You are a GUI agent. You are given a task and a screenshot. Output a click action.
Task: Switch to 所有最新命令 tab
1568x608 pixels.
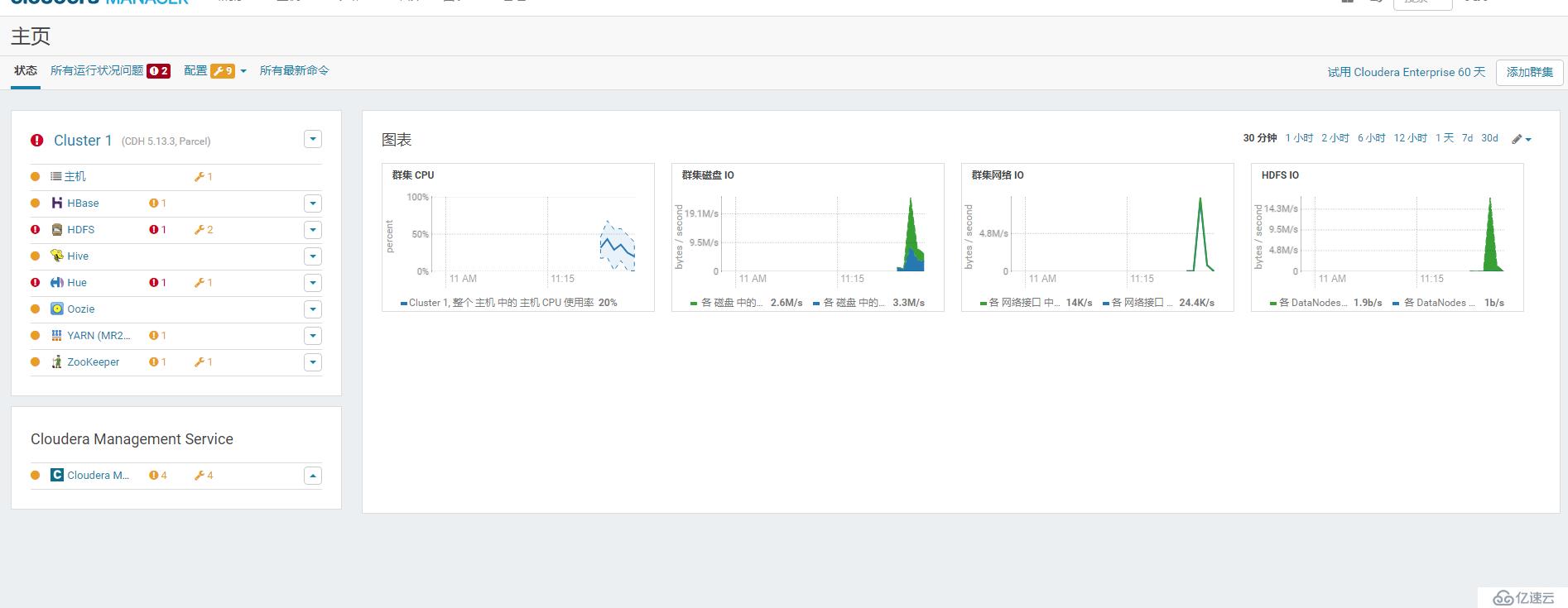click(x=295, y=70)
